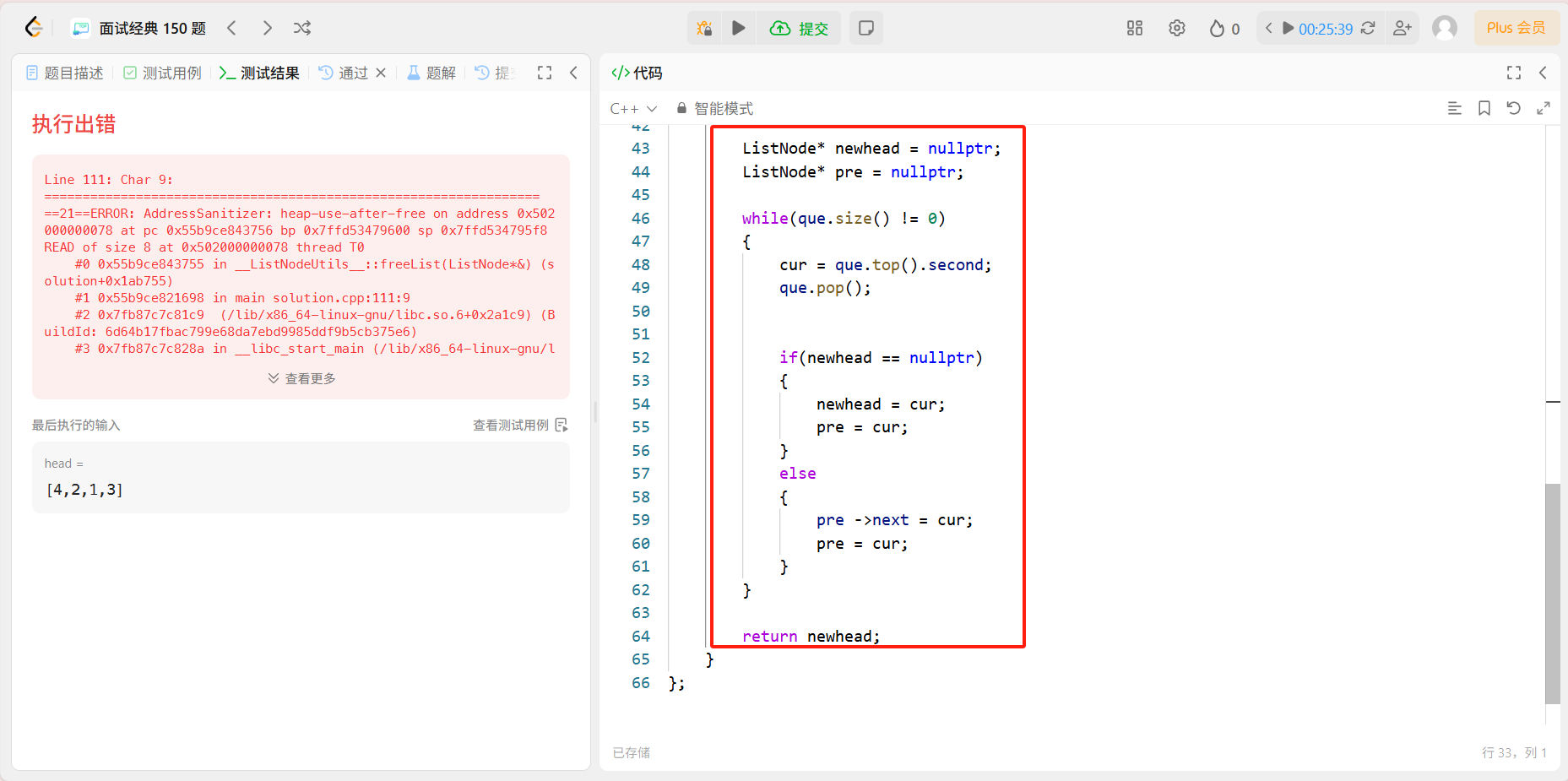1568x781 pixels.
Task: Go to the next problem arrow
Action: coord(267,28)
